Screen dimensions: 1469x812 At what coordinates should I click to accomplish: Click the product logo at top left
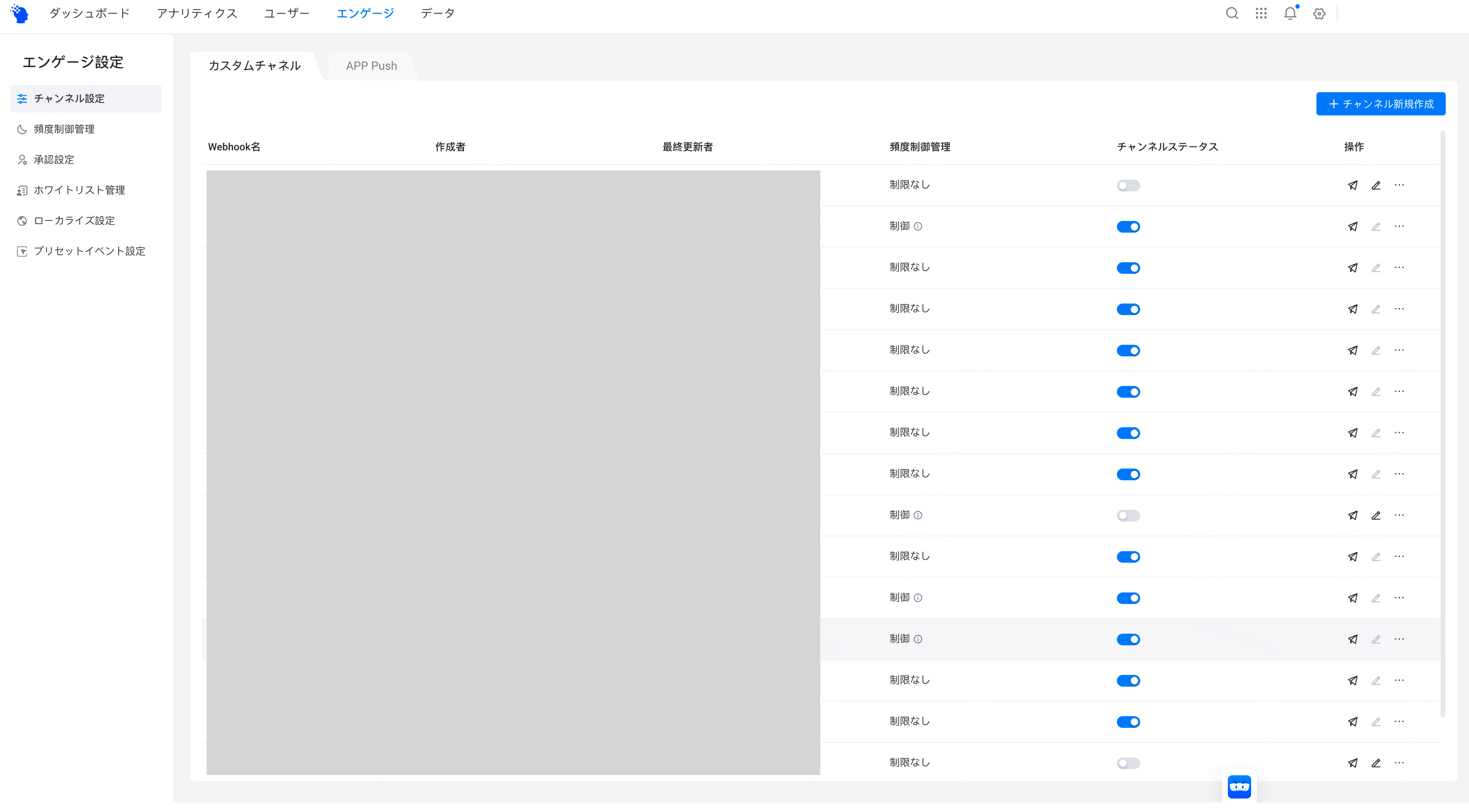[x=20, y=14]
